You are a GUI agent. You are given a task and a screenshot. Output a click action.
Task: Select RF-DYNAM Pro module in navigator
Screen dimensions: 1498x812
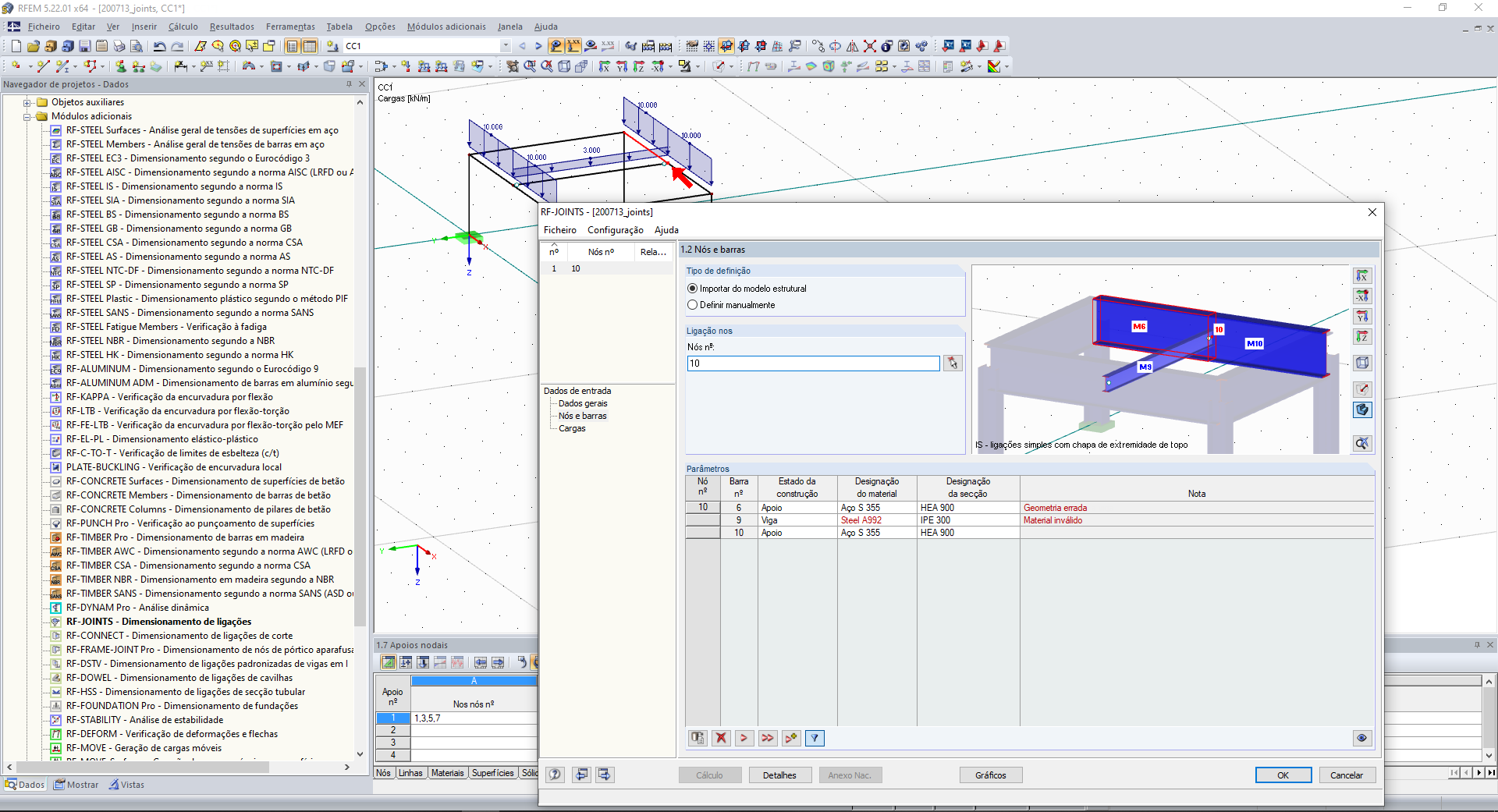pos(137,608)
